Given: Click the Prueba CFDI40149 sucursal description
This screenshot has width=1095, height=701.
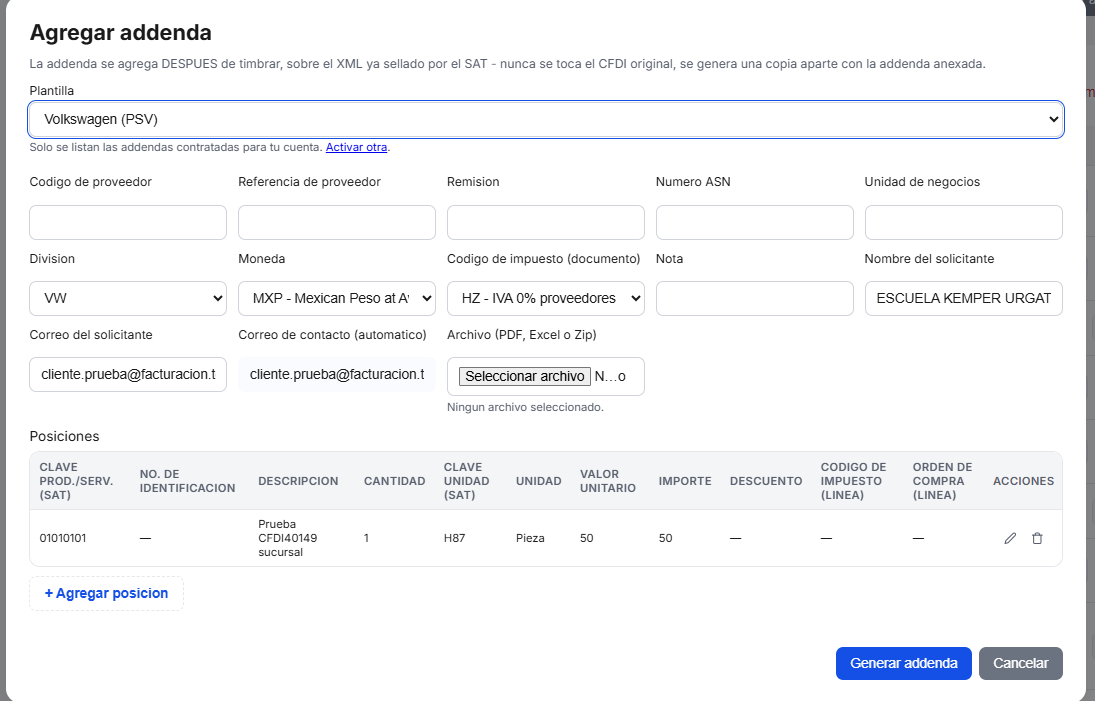Looking at the screenshot, I should coord(288,538).
